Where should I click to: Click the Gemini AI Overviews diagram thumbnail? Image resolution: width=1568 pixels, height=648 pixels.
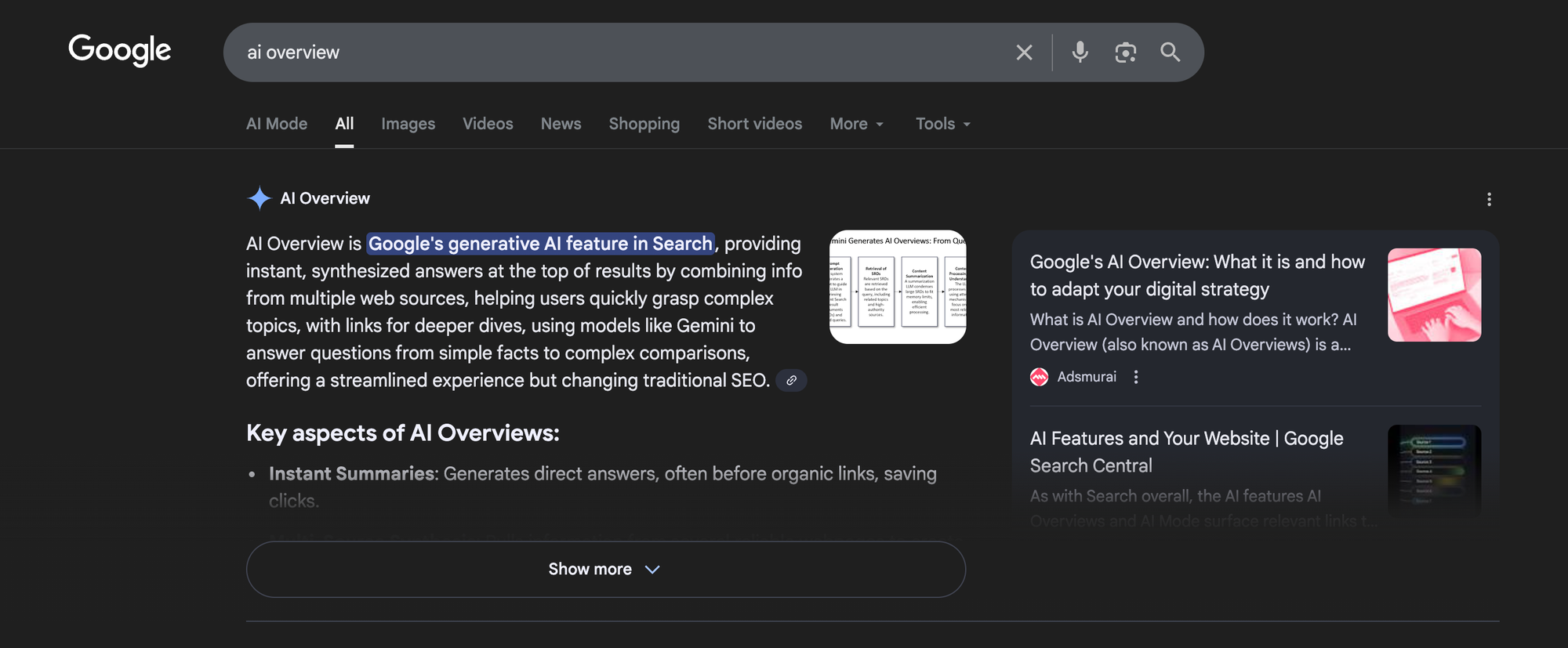click(x=897, y=287)
